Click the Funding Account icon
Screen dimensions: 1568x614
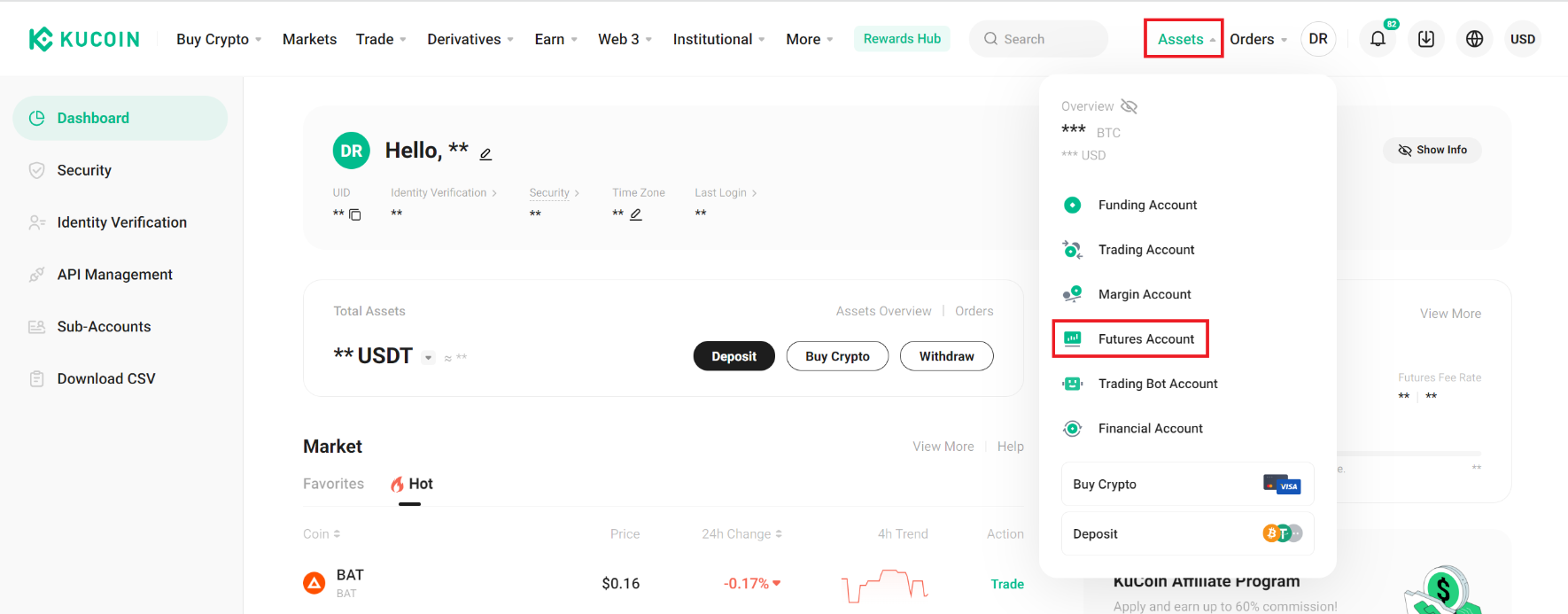(1072, 205)
